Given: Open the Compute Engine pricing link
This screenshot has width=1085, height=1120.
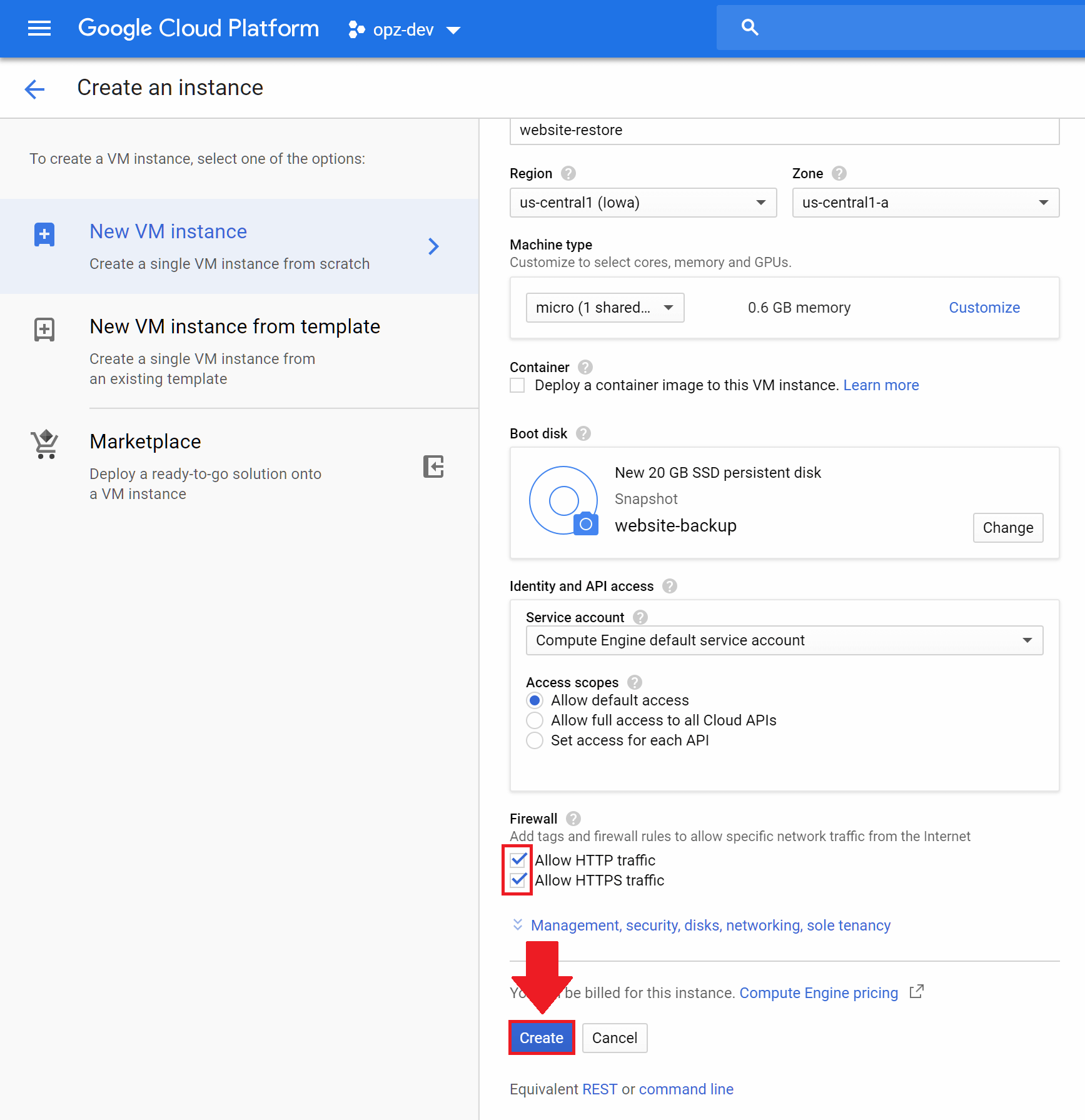Looking at the screenshot, I should point(819,993).
